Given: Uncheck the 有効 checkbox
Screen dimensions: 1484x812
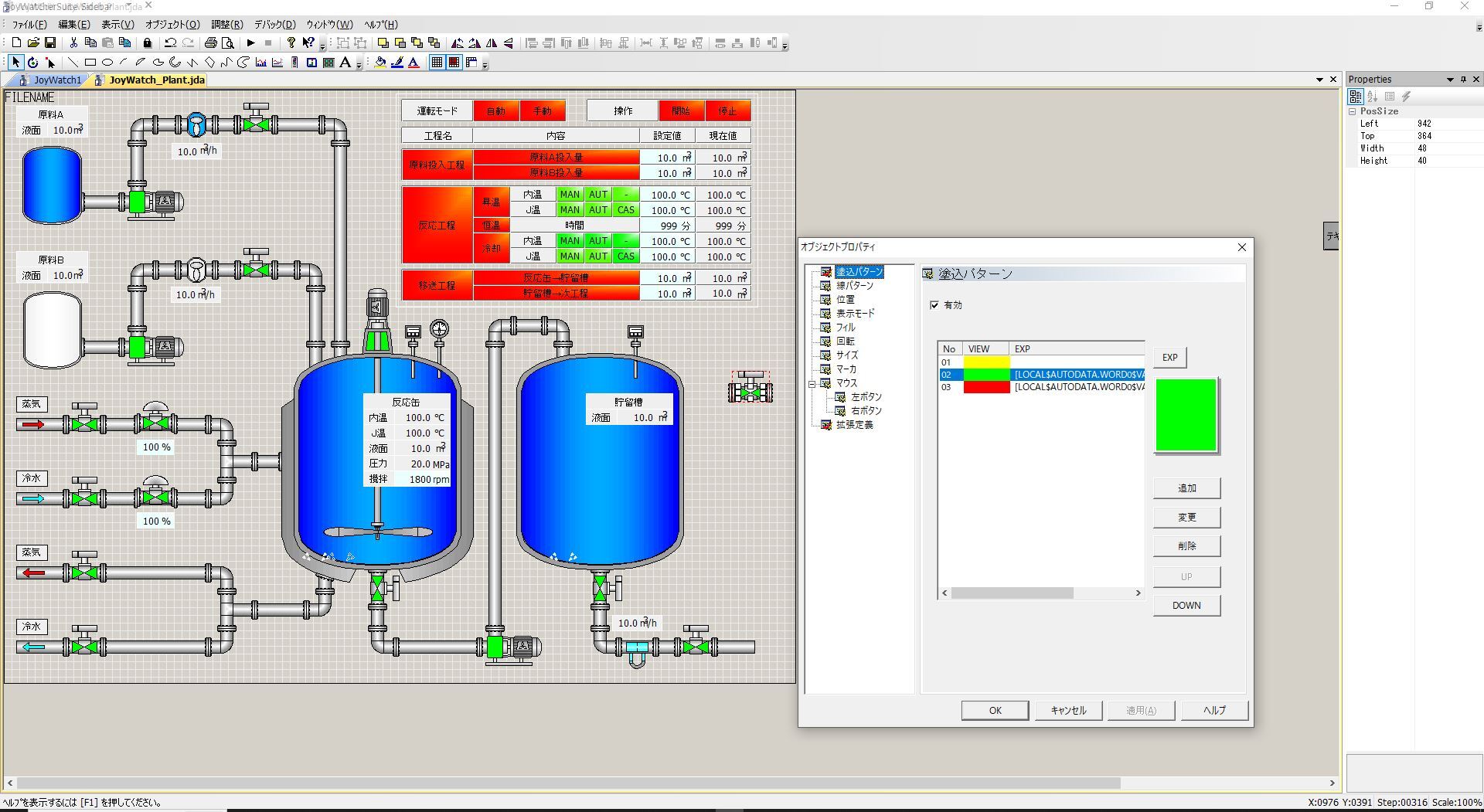Looking at the screenshot, I should [x=934, y=305].
